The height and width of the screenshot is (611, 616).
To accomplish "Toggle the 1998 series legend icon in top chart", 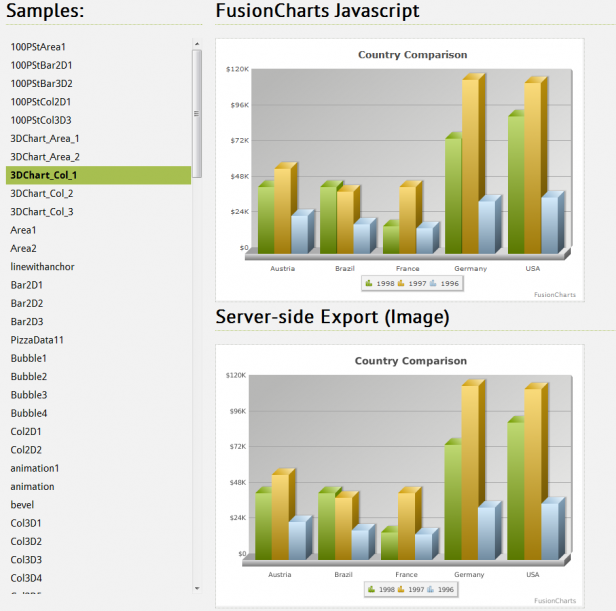I will pos(370,284).
